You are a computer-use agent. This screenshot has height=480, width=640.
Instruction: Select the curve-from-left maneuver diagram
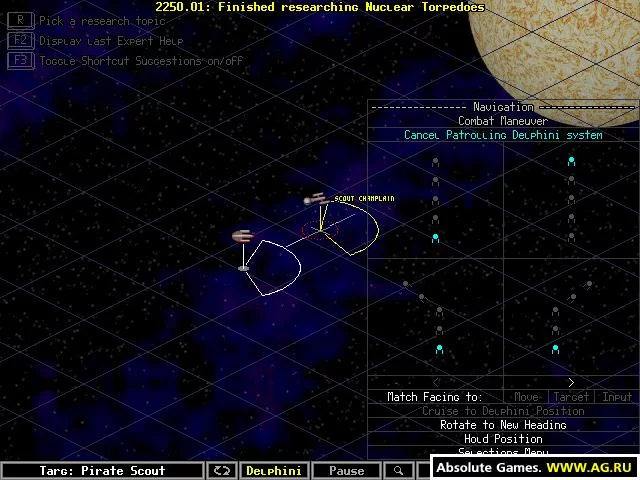pyautogui.click(x=436, y=317)
